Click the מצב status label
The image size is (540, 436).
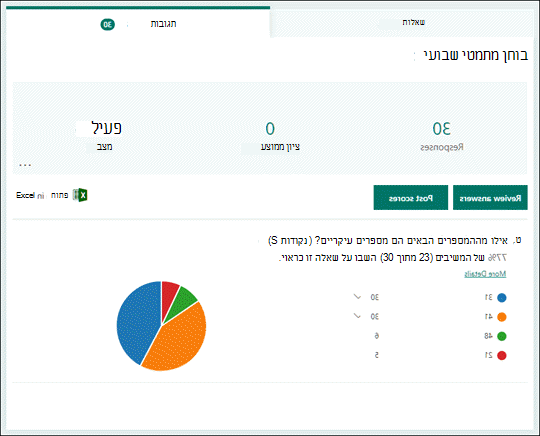[x=104, y=147]
